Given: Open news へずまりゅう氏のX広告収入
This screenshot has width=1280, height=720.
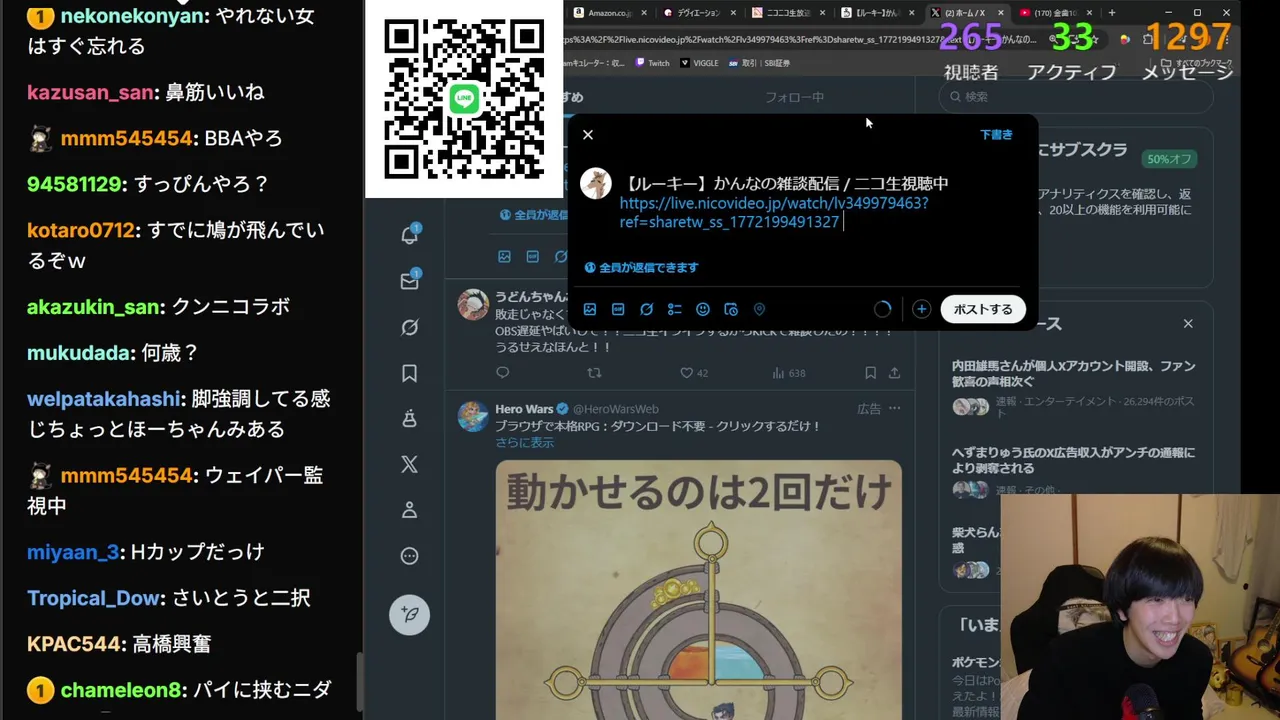Looking at the screenshot, I should click(1073, 461).
